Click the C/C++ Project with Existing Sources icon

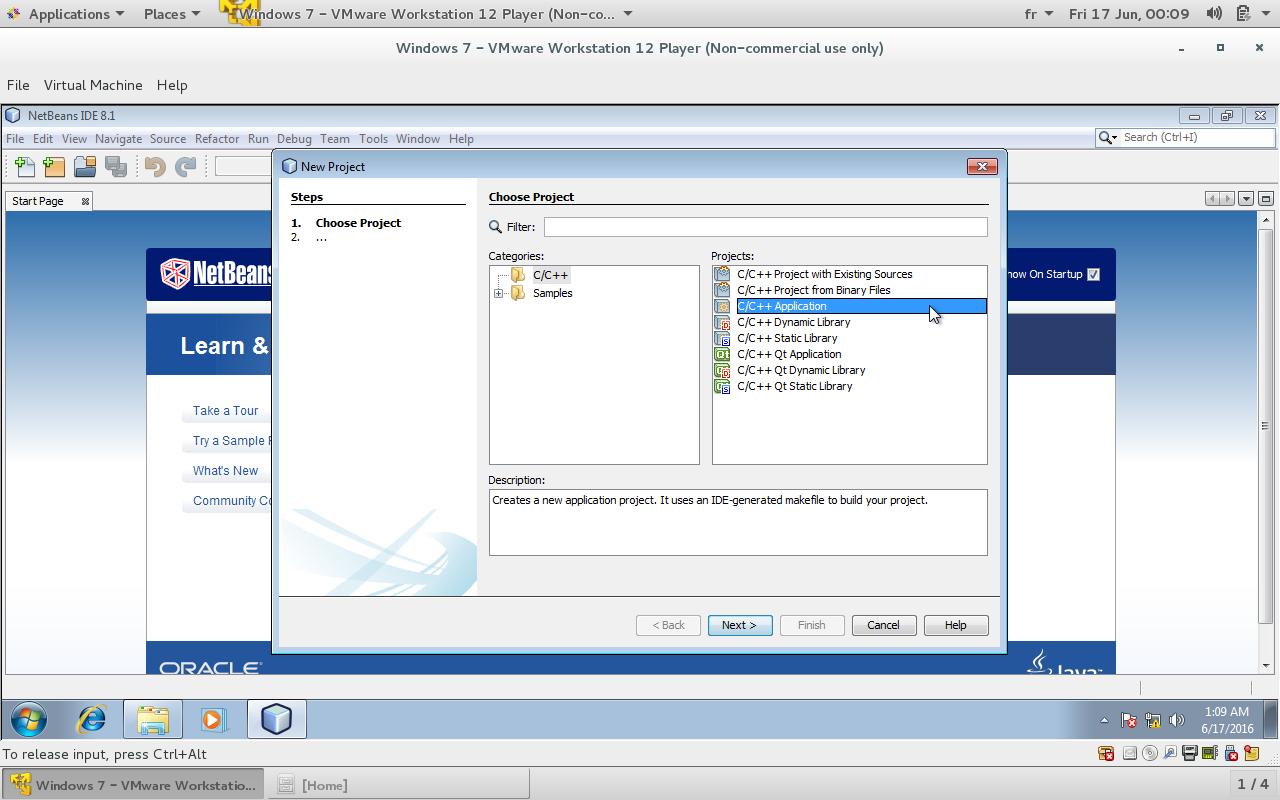pyautogui.click(x=723, y=274)
